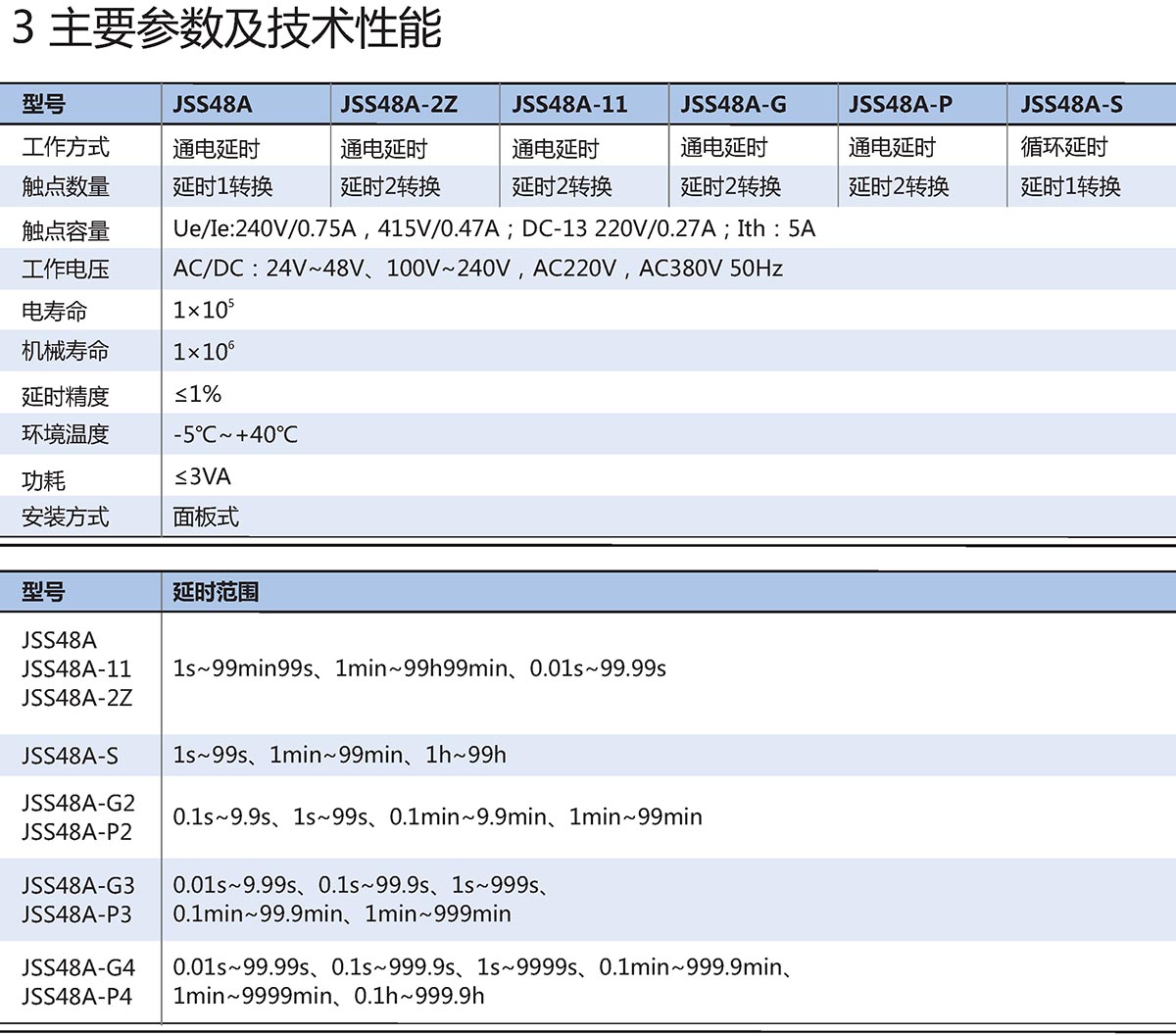Select the 1s~99s、1min~99min、1h~99h range text
Image resolution: width=1176 pixels, height=1035 pixels.
point(339,755)
